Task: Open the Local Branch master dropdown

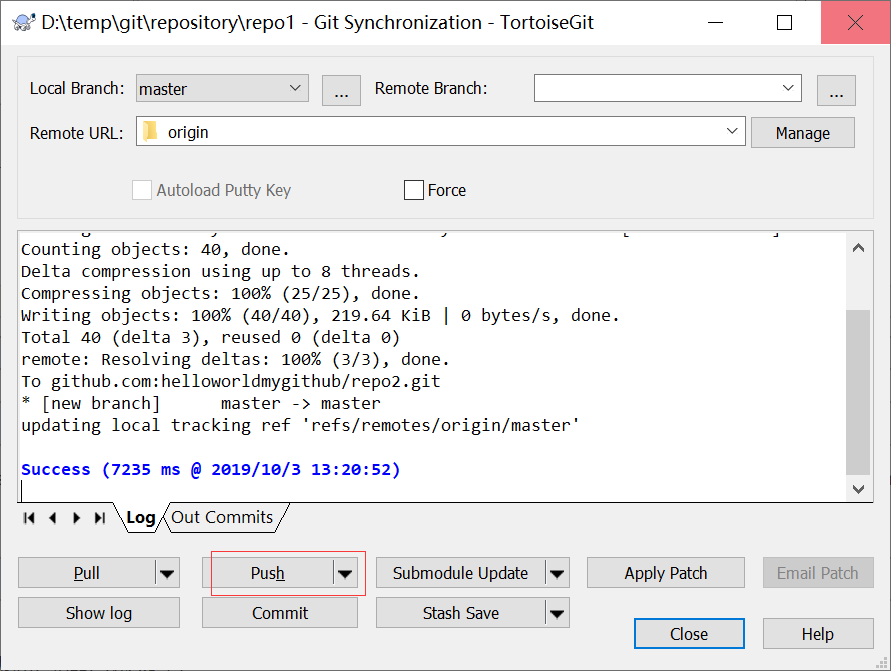Action: [222, 88]
